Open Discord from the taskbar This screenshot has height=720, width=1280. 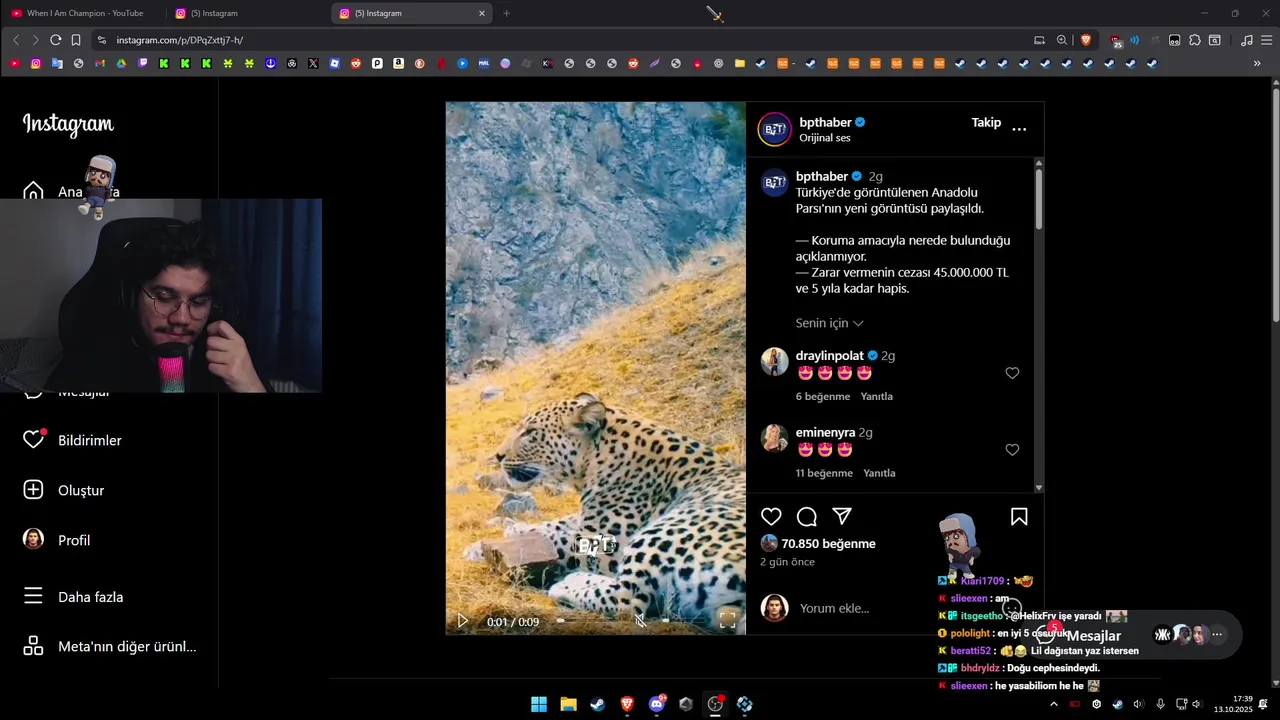tap(657, 704)
